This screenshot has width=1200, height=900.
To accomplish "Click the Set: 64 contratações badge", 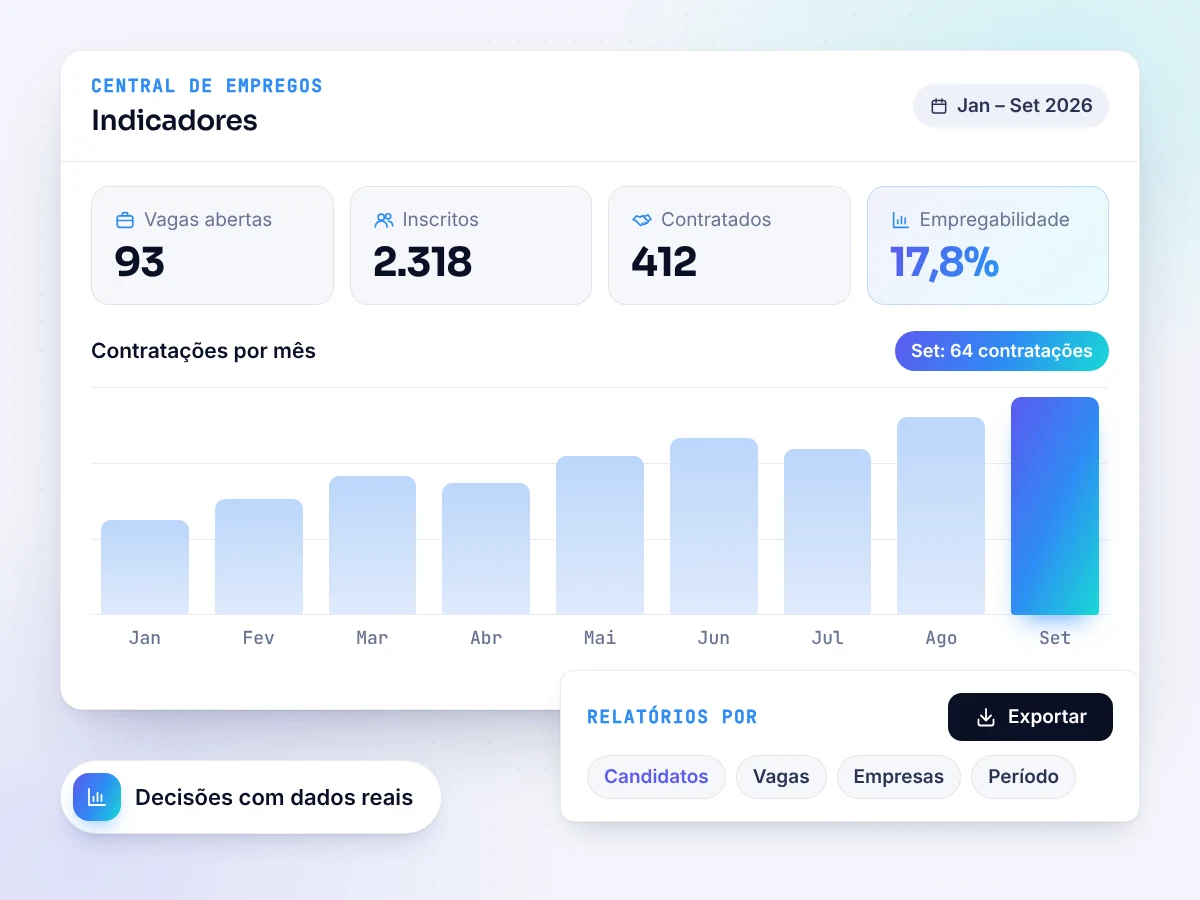I will coord(1002,351).
